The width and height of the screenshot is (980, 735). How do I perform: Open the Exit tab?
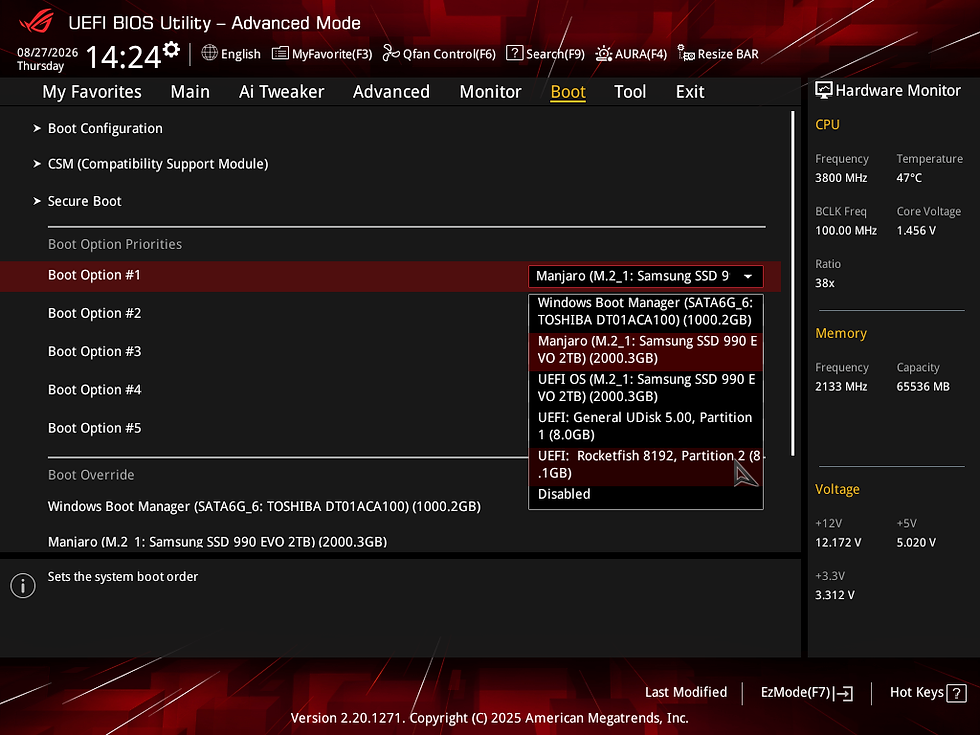coord(690,92)
